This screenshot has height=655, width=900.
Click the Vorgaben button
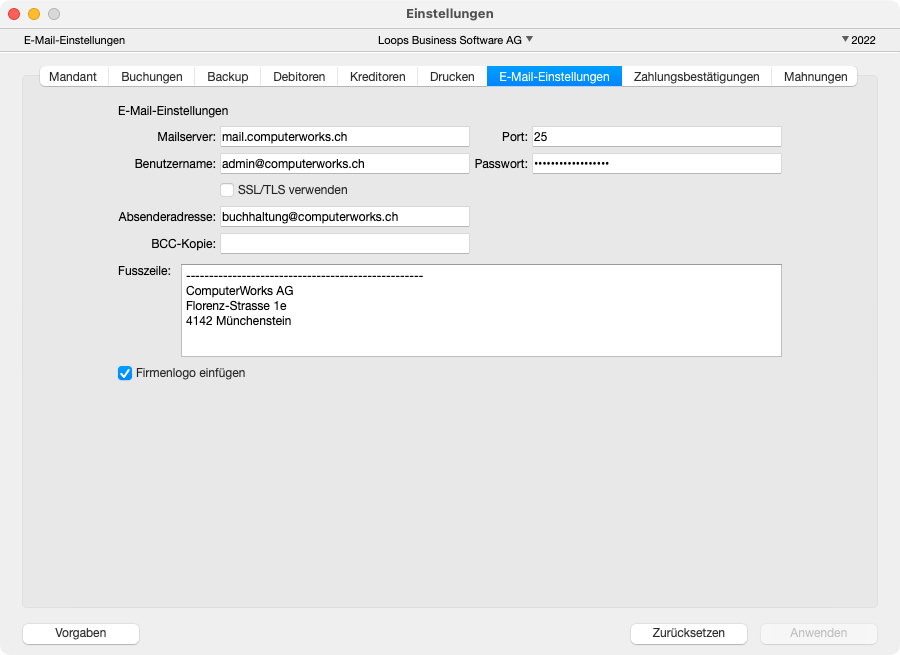coord(80,633)
